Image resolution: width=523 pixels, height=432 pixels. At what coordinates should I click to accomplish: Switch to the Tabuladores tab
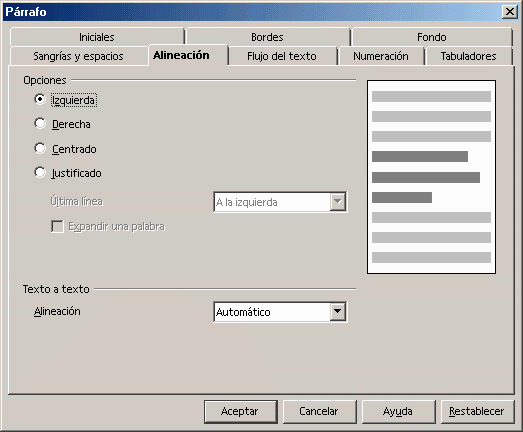point(468,56)
